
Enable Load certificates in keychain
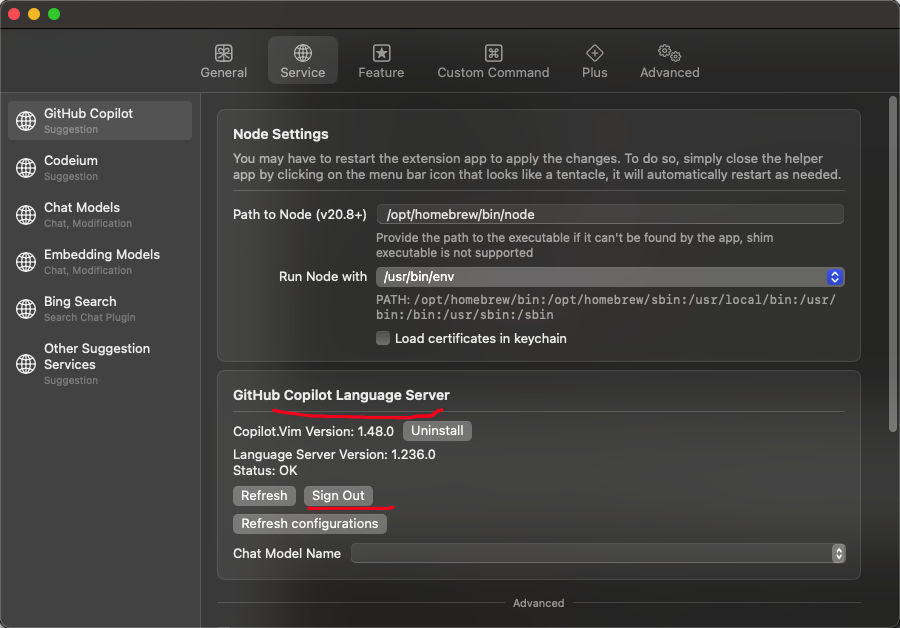click(x=383, y=338)
